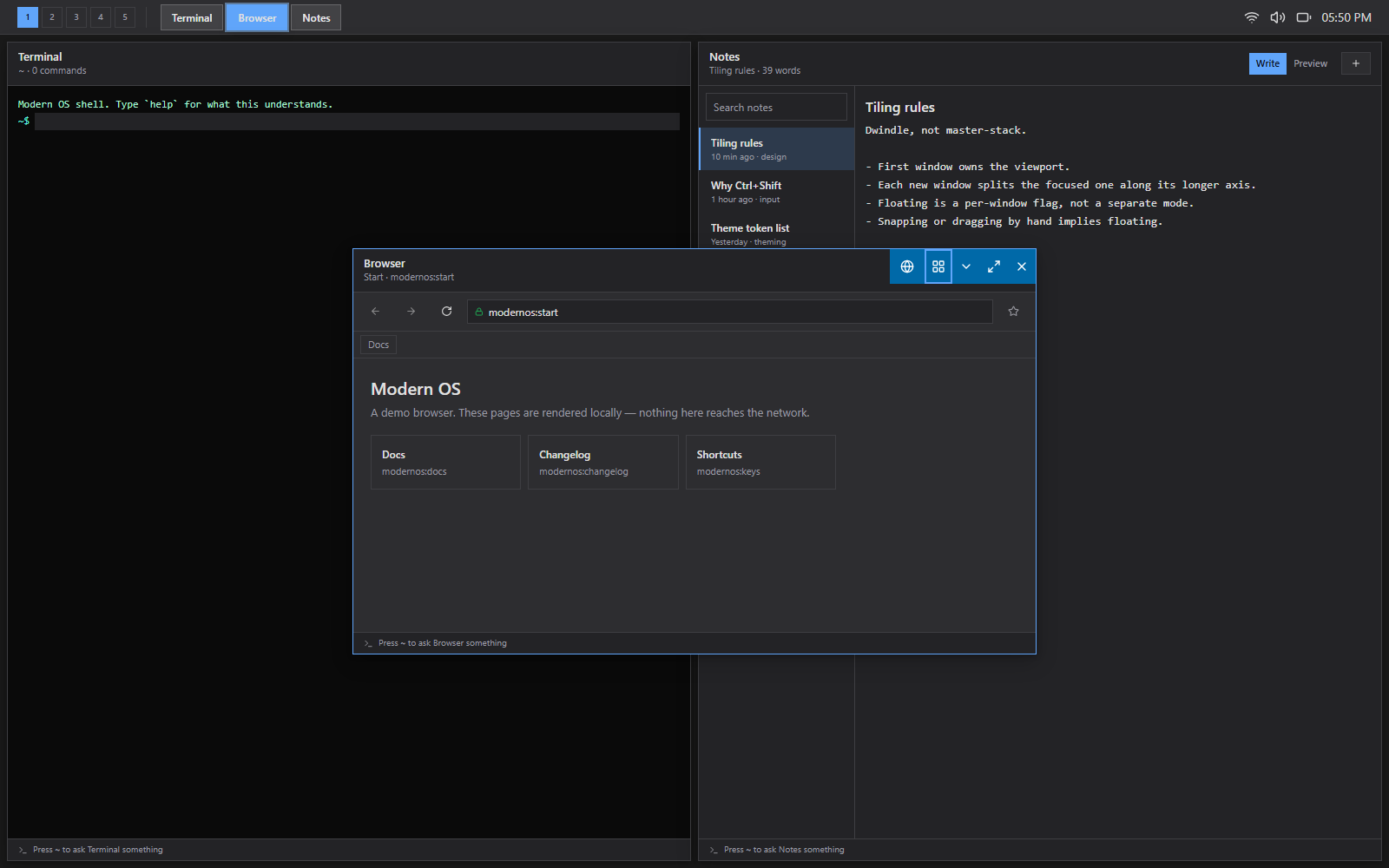The width and height of the screenshot is (1389, 868).
Task: Click the prompt icon in Notes footer
Action: coord(714,850)
